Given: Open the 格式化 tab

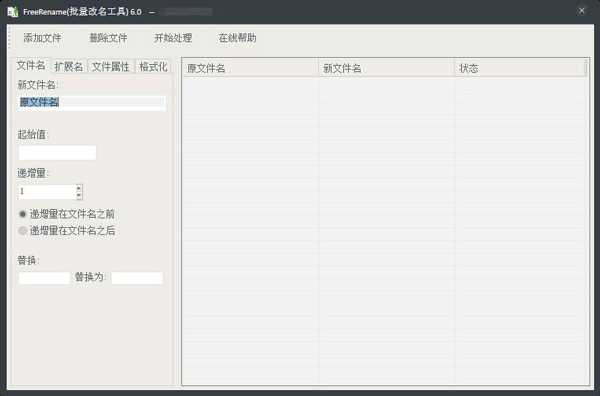Looking at the screenshot, I should 153,67.
